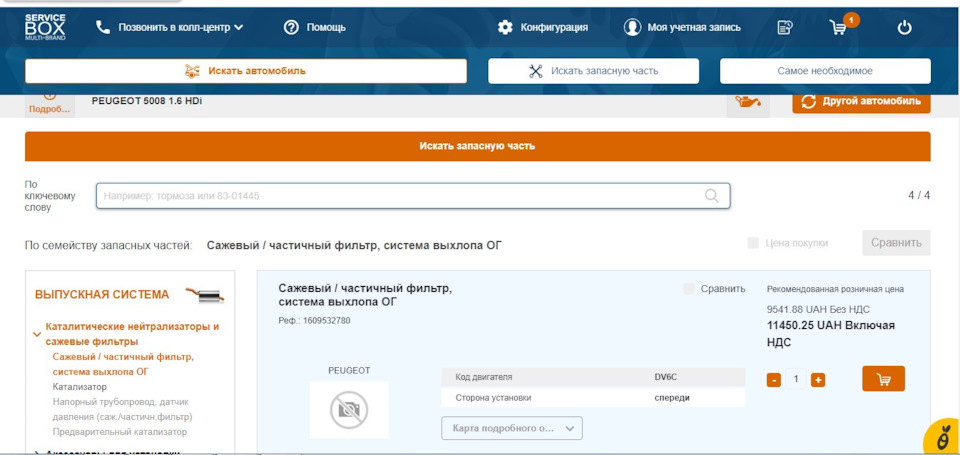Viewport: 960px width, 455px height.
Task: Click the Service Box logo
Action: (x=45, y=27)
